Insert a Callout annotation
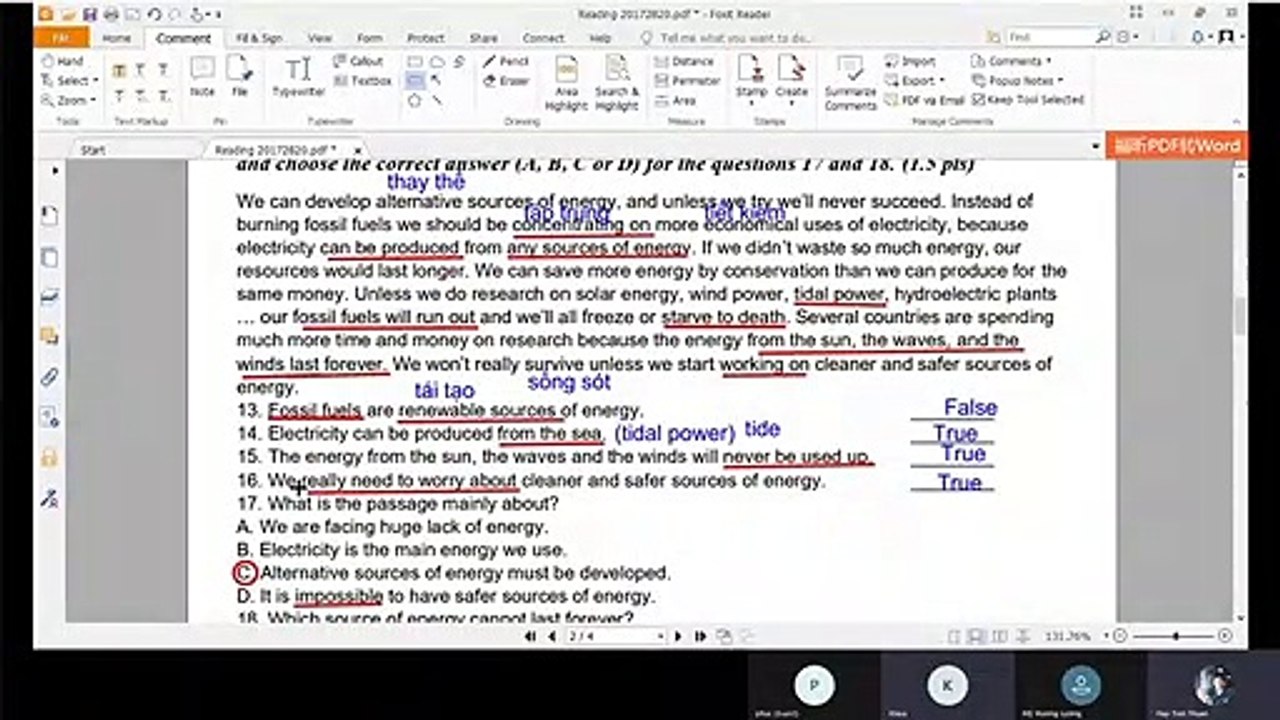1280x720 pixels. pos(358,62)
